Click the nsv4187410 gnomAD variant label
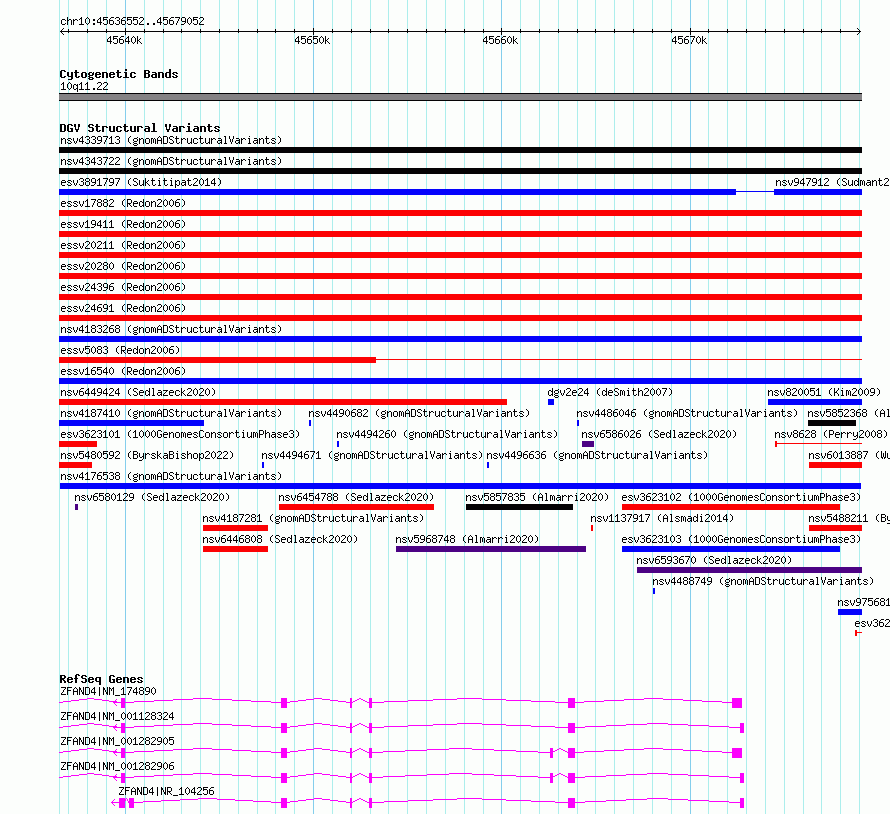Viewport: 890px width, 814px height. (171, 413)
